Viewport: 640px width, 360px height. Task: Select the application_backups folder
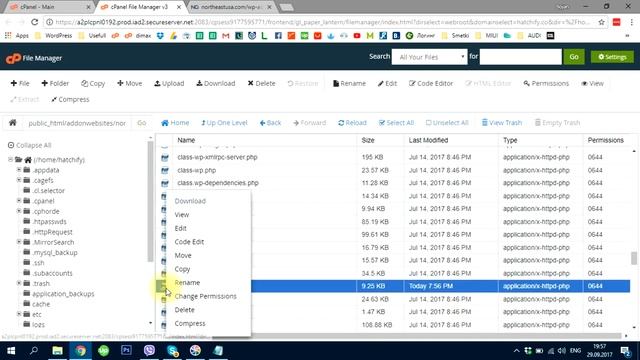[63, 294]
